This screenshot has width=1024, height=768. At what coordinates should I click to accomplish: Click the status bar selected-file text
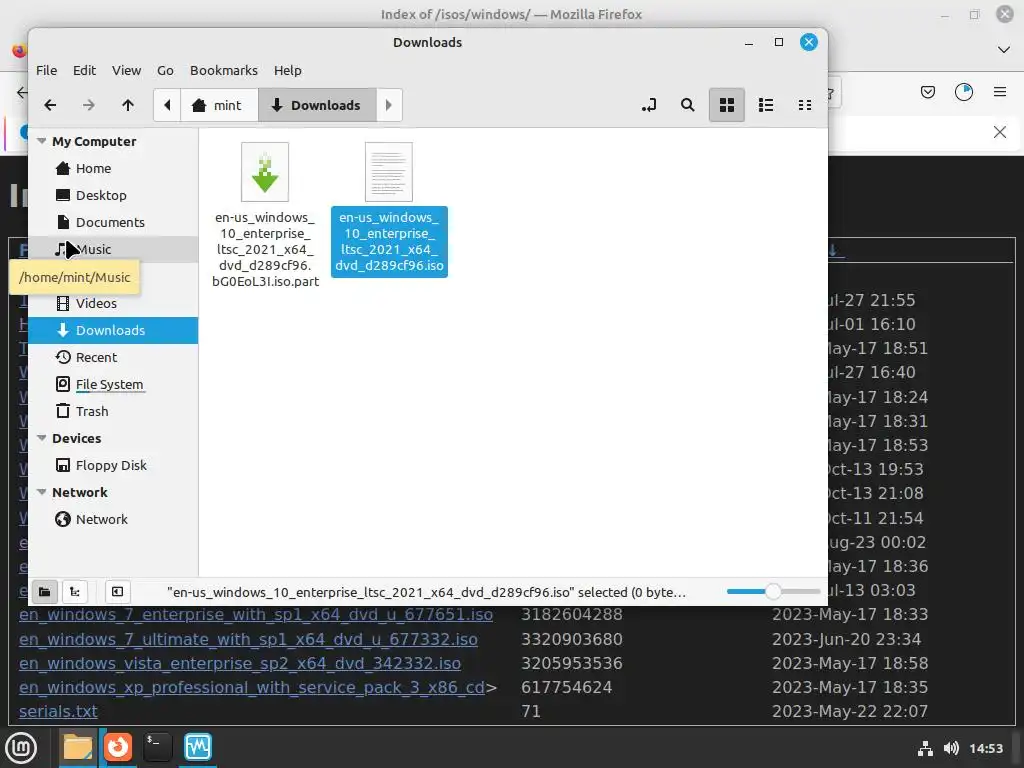[426, 592]
